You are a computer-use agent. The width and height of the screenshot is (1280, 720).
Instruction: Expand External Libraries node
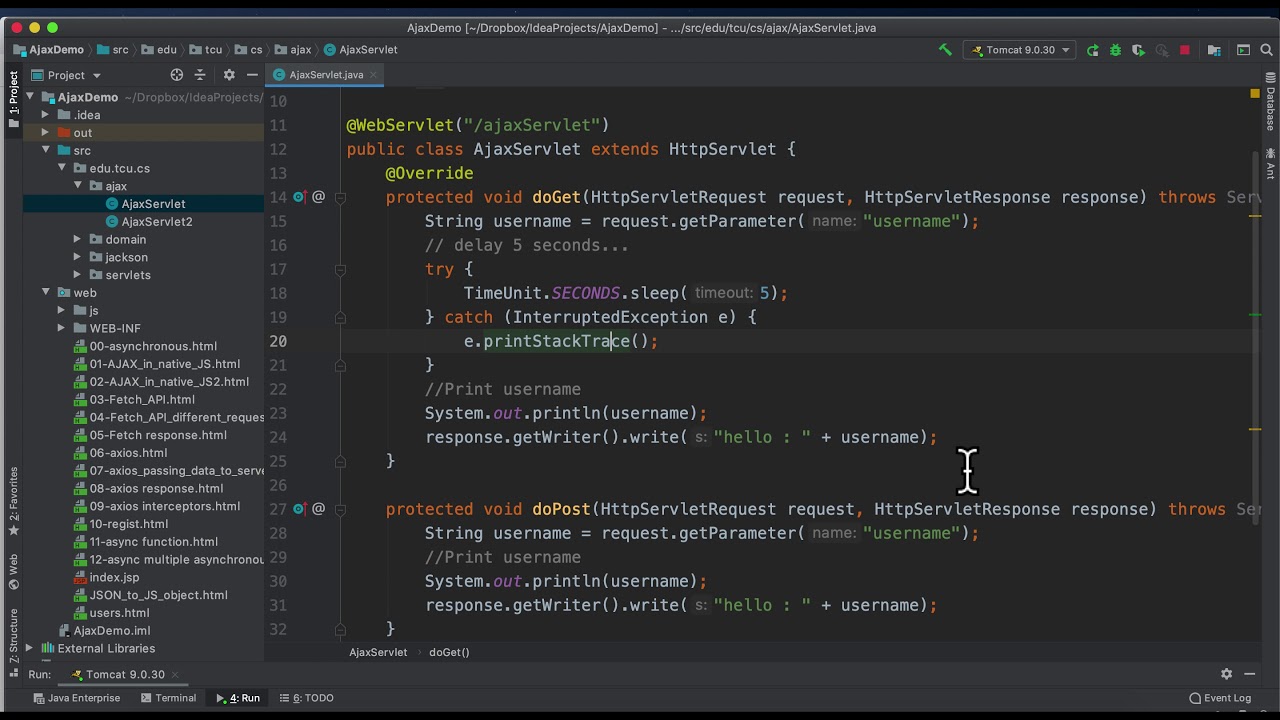pos(29,648)
